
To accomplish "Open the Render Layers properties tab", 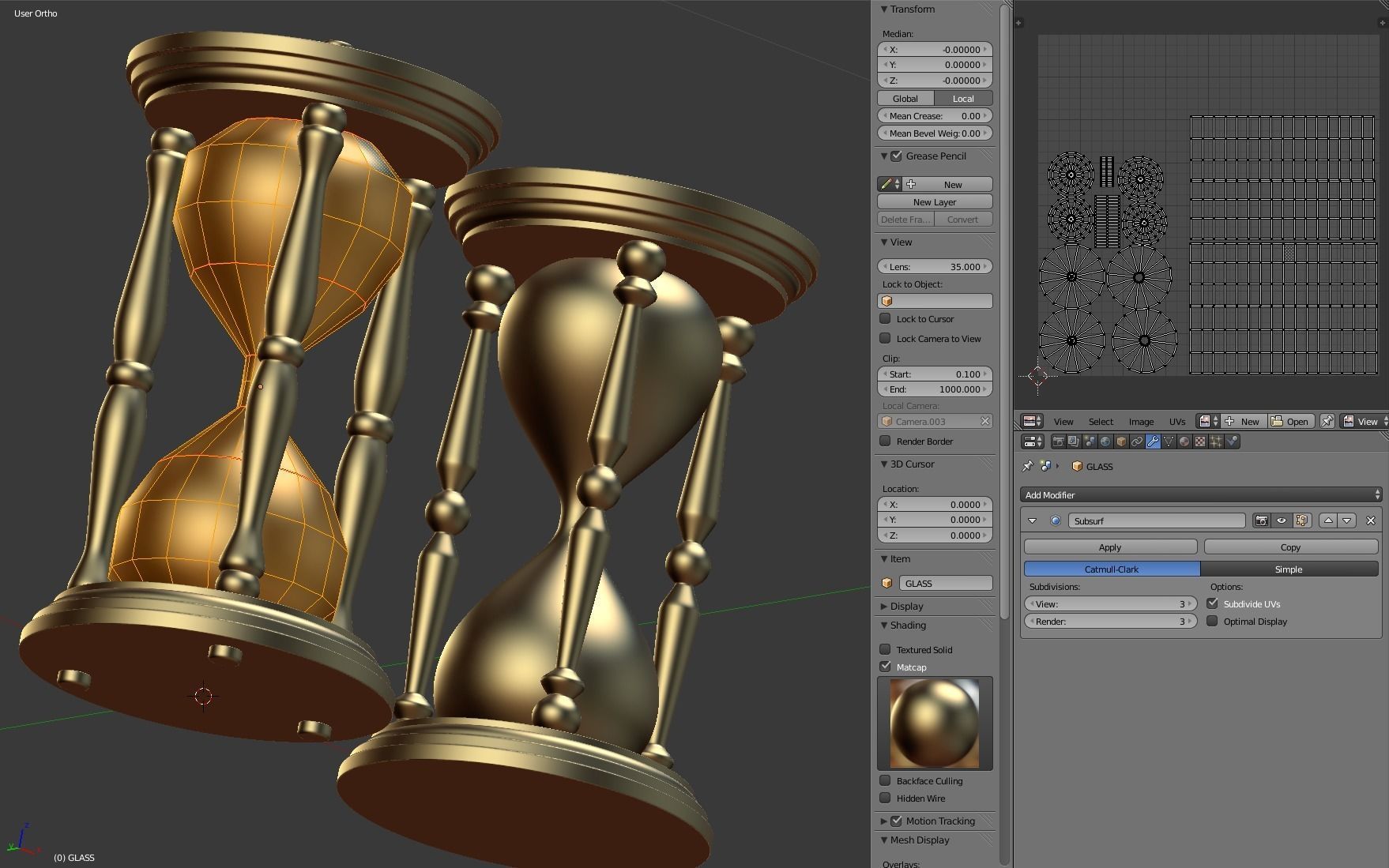I will [1074, 442].
